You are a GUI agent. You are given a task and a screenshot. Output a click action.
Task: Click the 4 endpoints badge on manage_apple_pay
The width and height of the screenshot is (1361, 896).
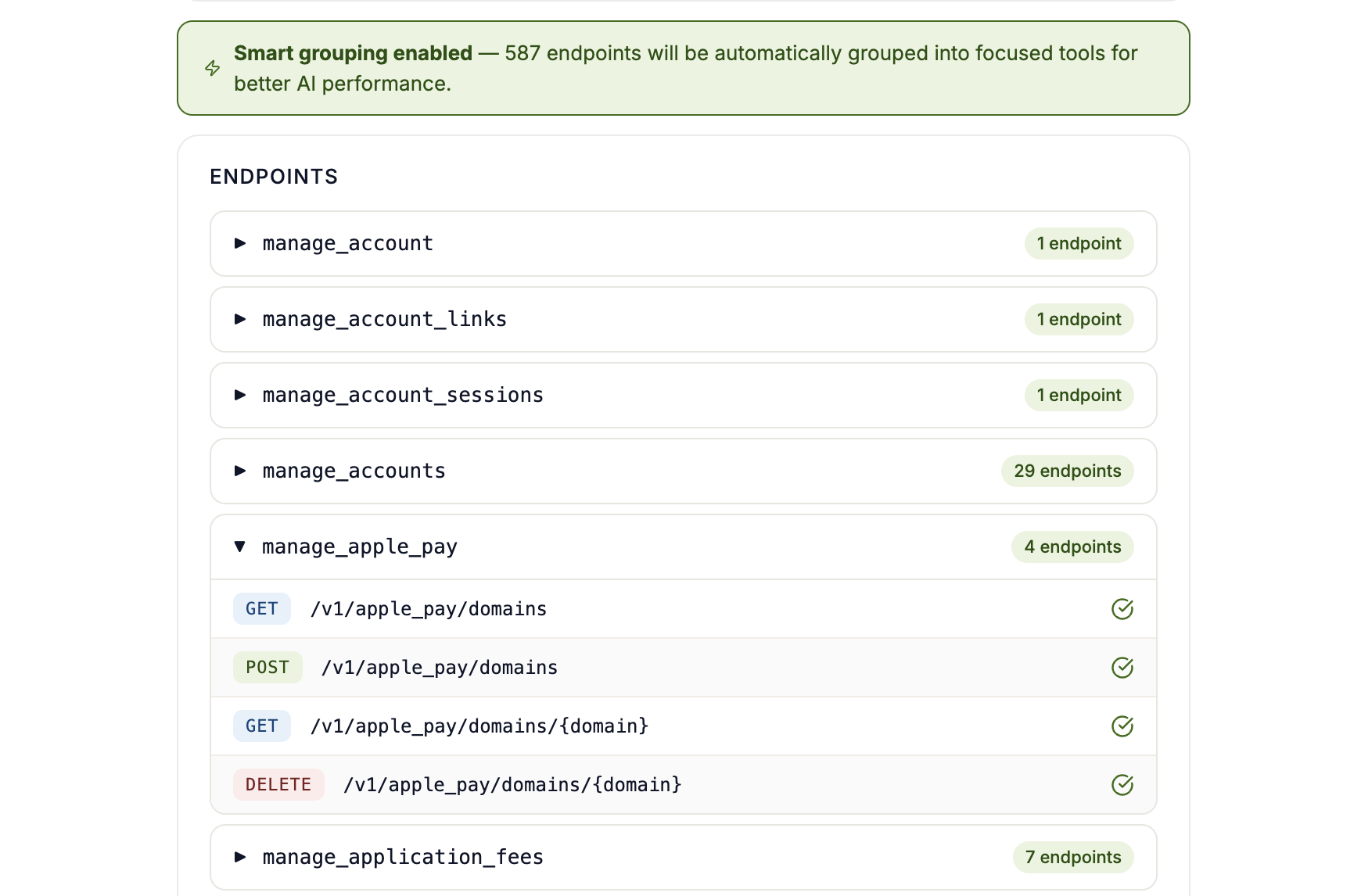1072,547
